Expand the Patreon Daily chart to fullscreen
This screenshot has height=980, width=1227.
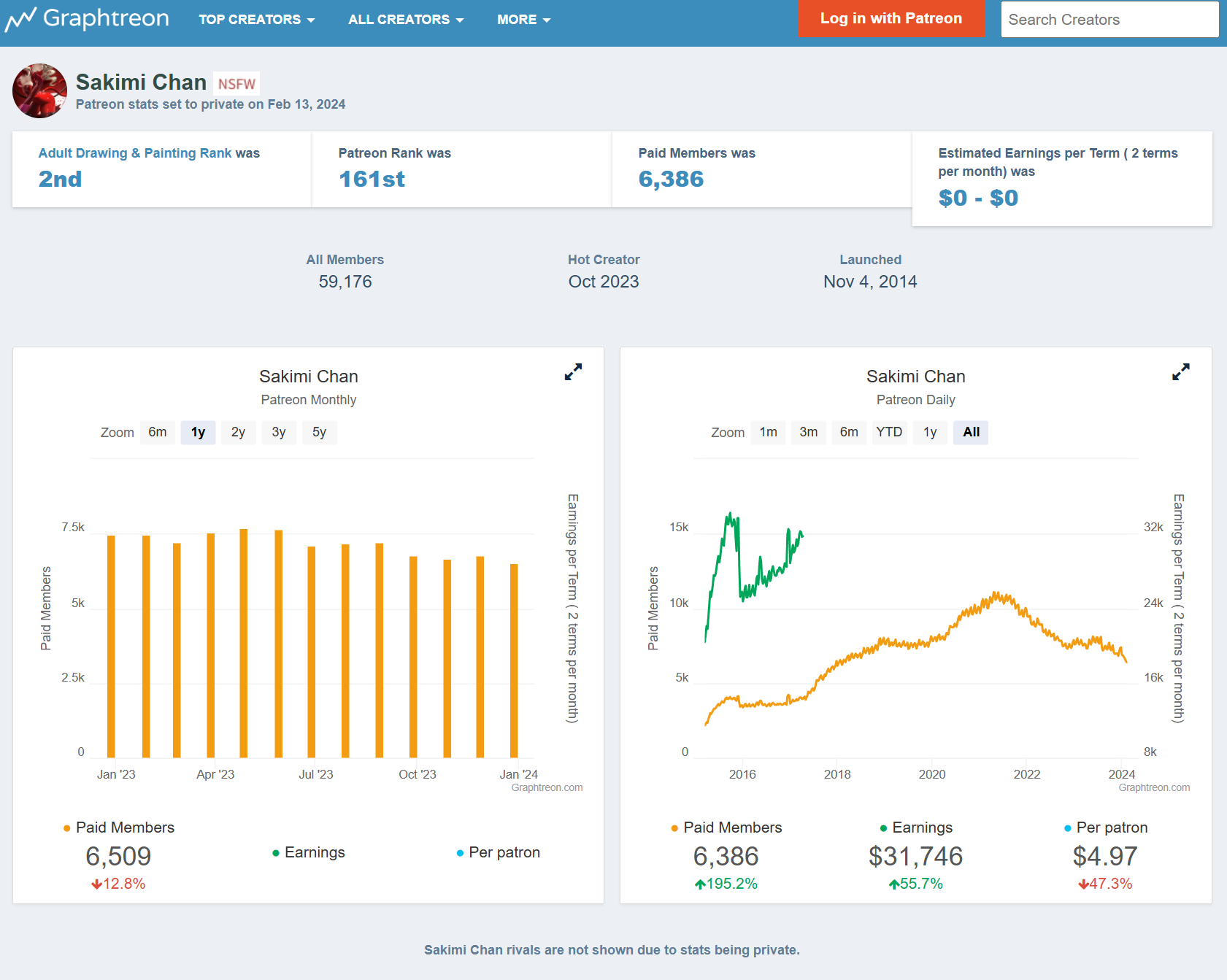(1180, 372)
